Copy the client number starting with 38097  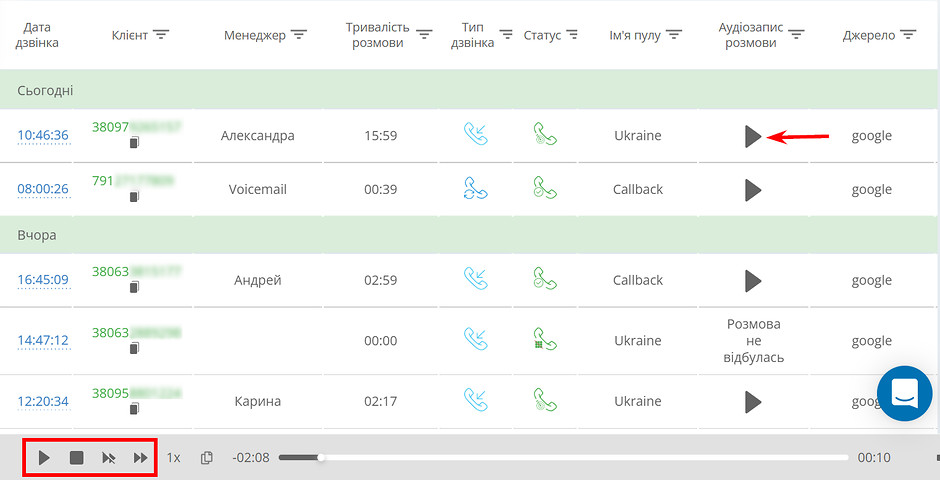click(134, 143)
